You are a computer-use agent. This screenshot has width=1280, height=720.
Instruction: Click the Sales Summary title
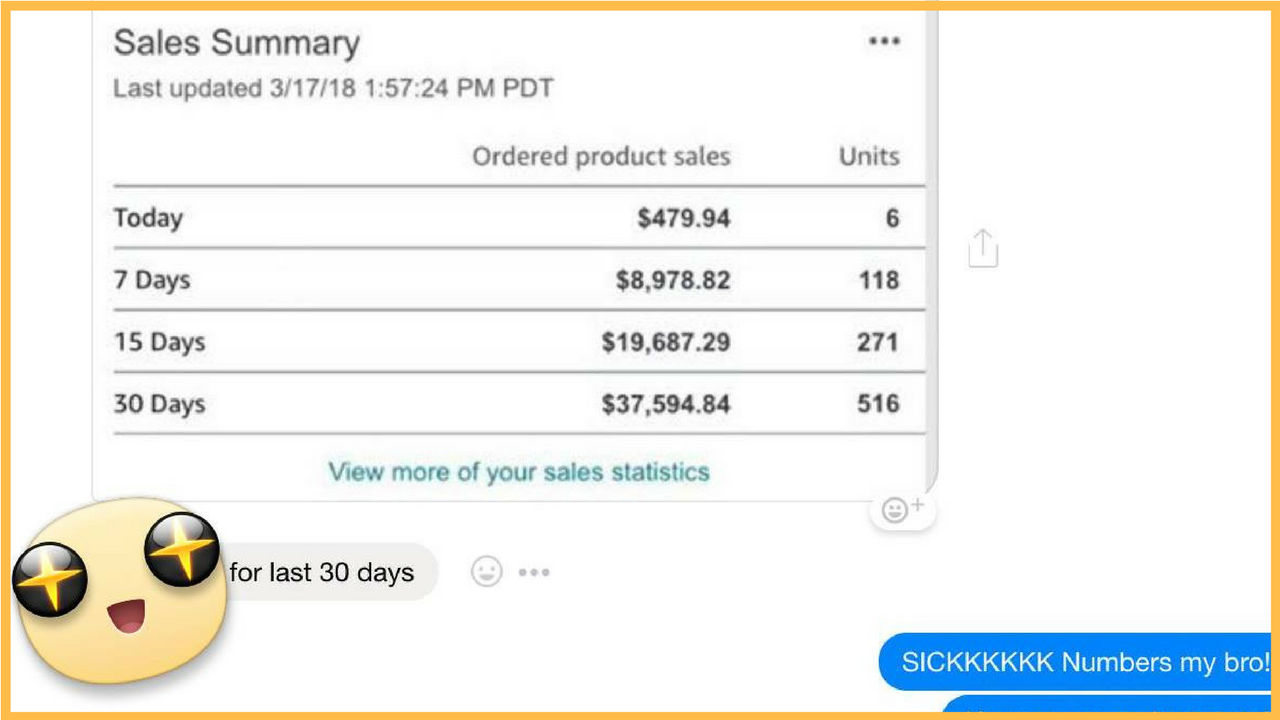[x=236, y=43]
